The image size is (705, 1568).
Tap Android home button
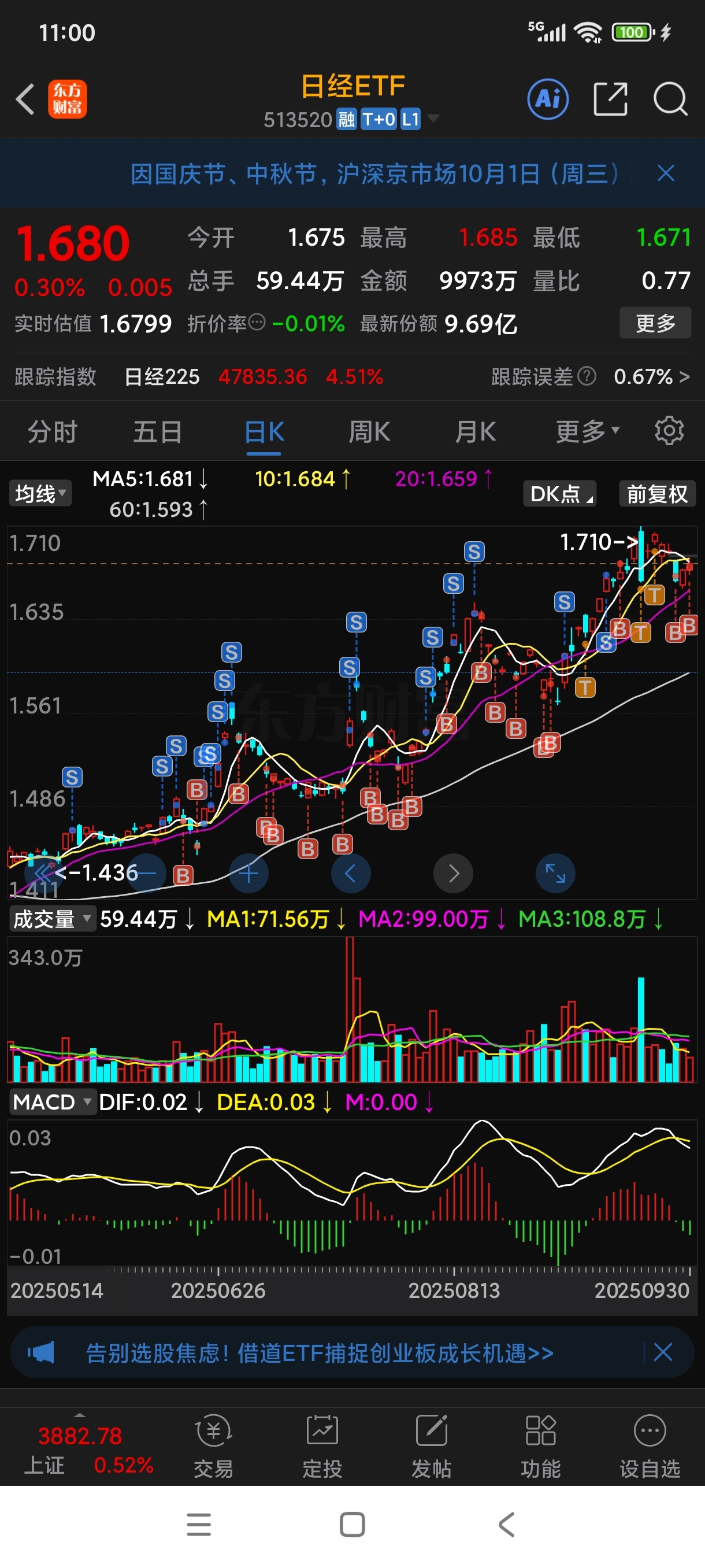[x=352, y=1524]
